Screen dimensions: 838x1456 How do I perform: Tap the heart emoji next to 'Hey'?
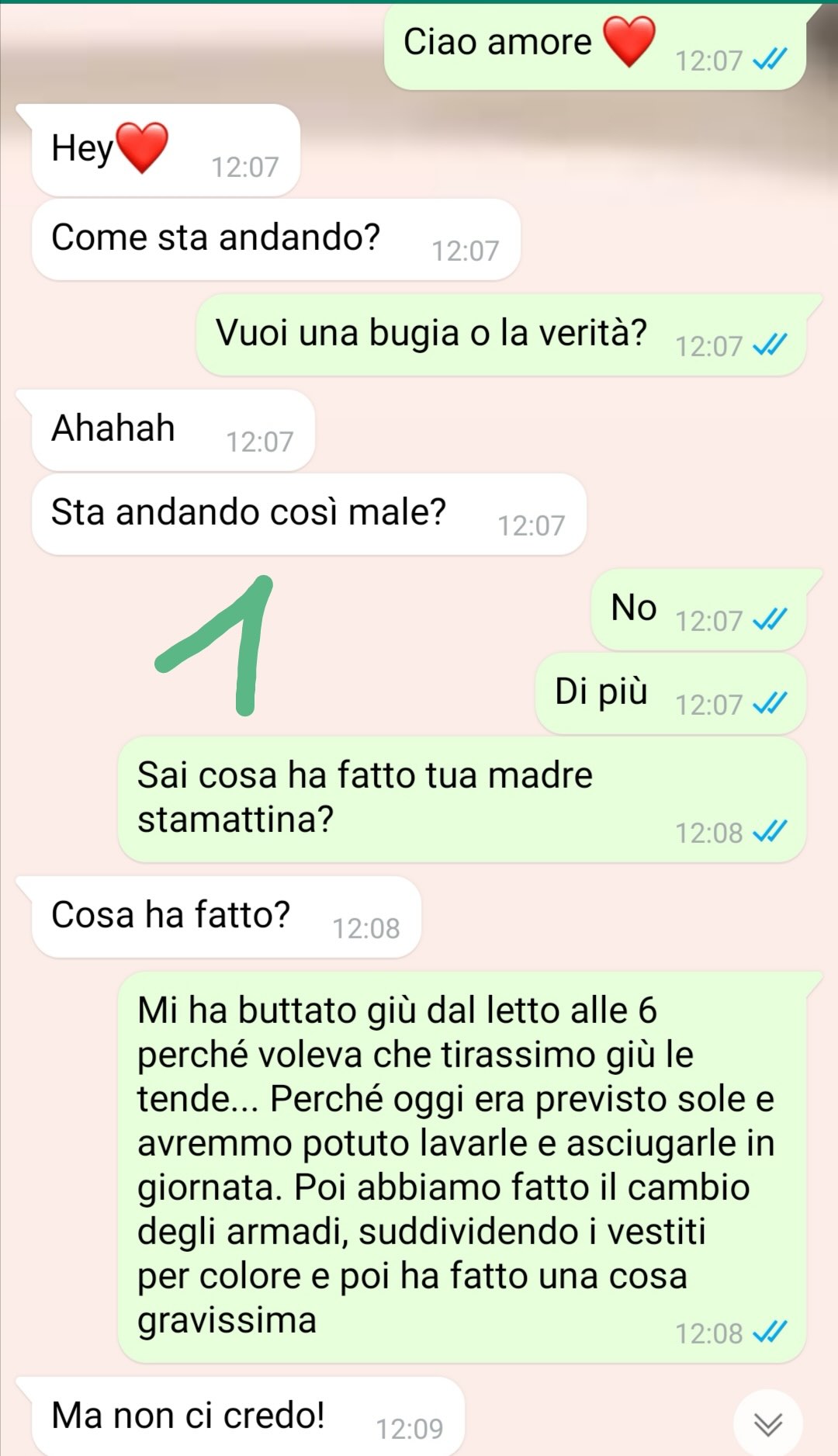[x=142, y=147]
